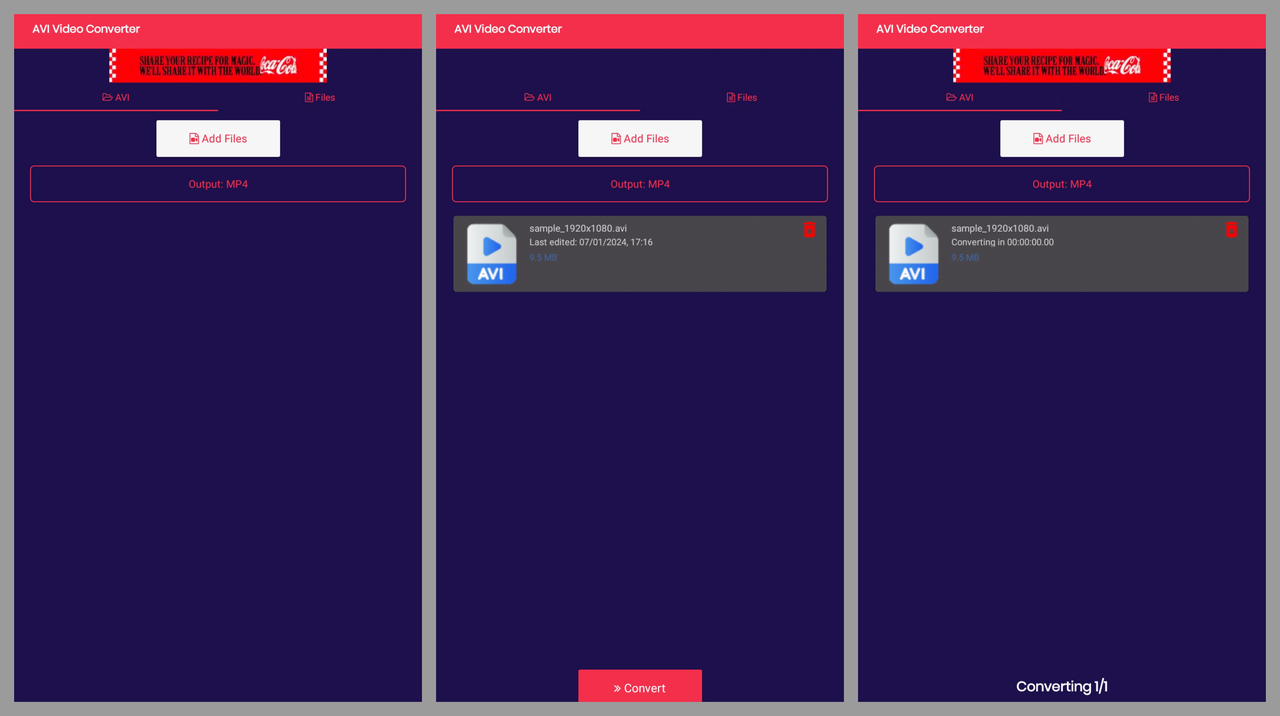The height and width of the screenshot is (716, 1280).
Task: Click the AVI Video Converter title in right screen
Action: click(x=930, y=29)
